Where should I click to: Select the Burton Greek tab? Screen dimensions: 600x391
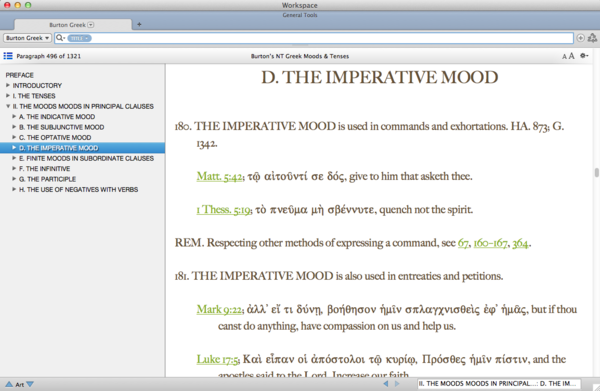(x=73, y=25)
